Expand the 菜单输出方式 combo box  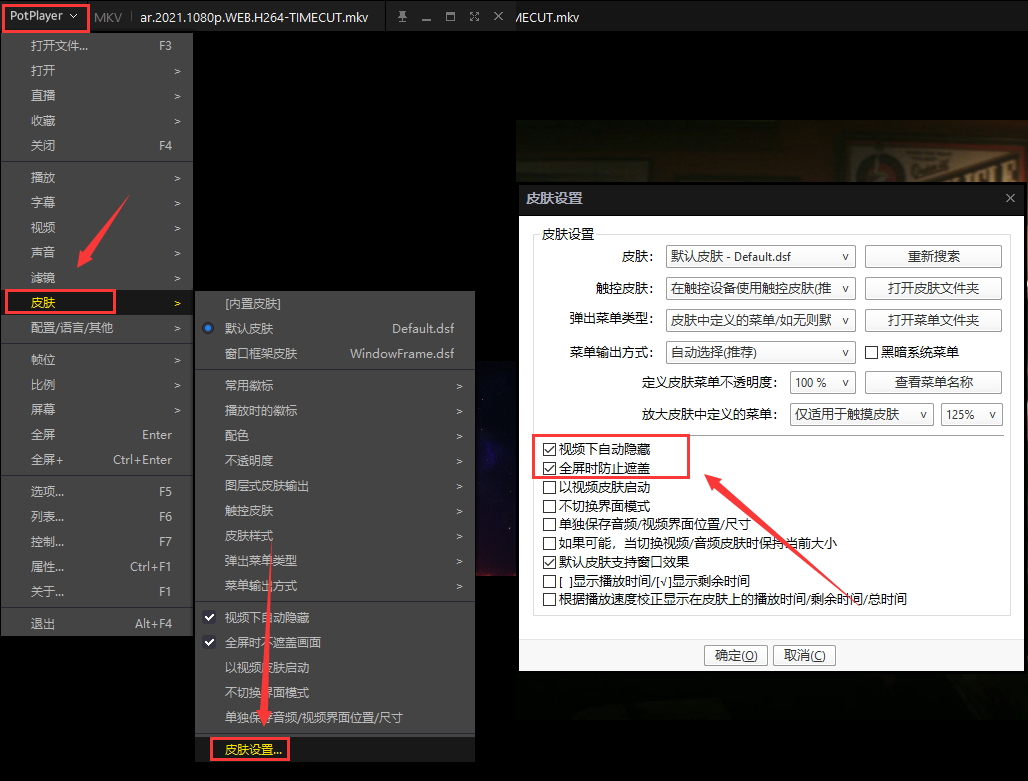[x=760, y=352]
